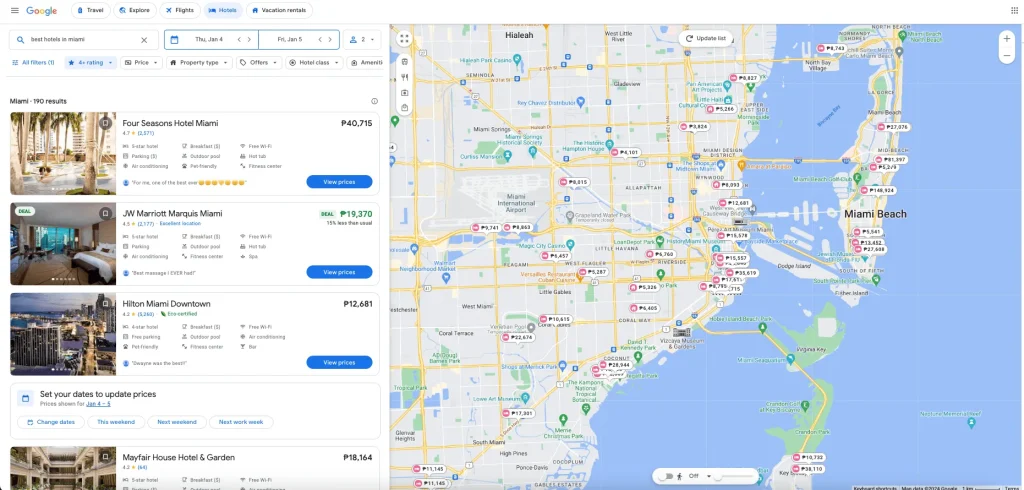1024x490 pixels.
Task: Click the ₱17,301 hotel pin near South Miami
Action: click(518, 414)
